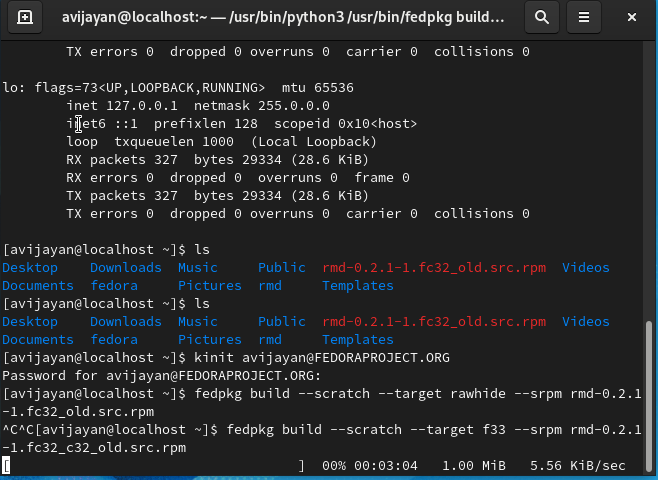Close the terminal window
658x480 pixels.
click(x=632, y=17)
